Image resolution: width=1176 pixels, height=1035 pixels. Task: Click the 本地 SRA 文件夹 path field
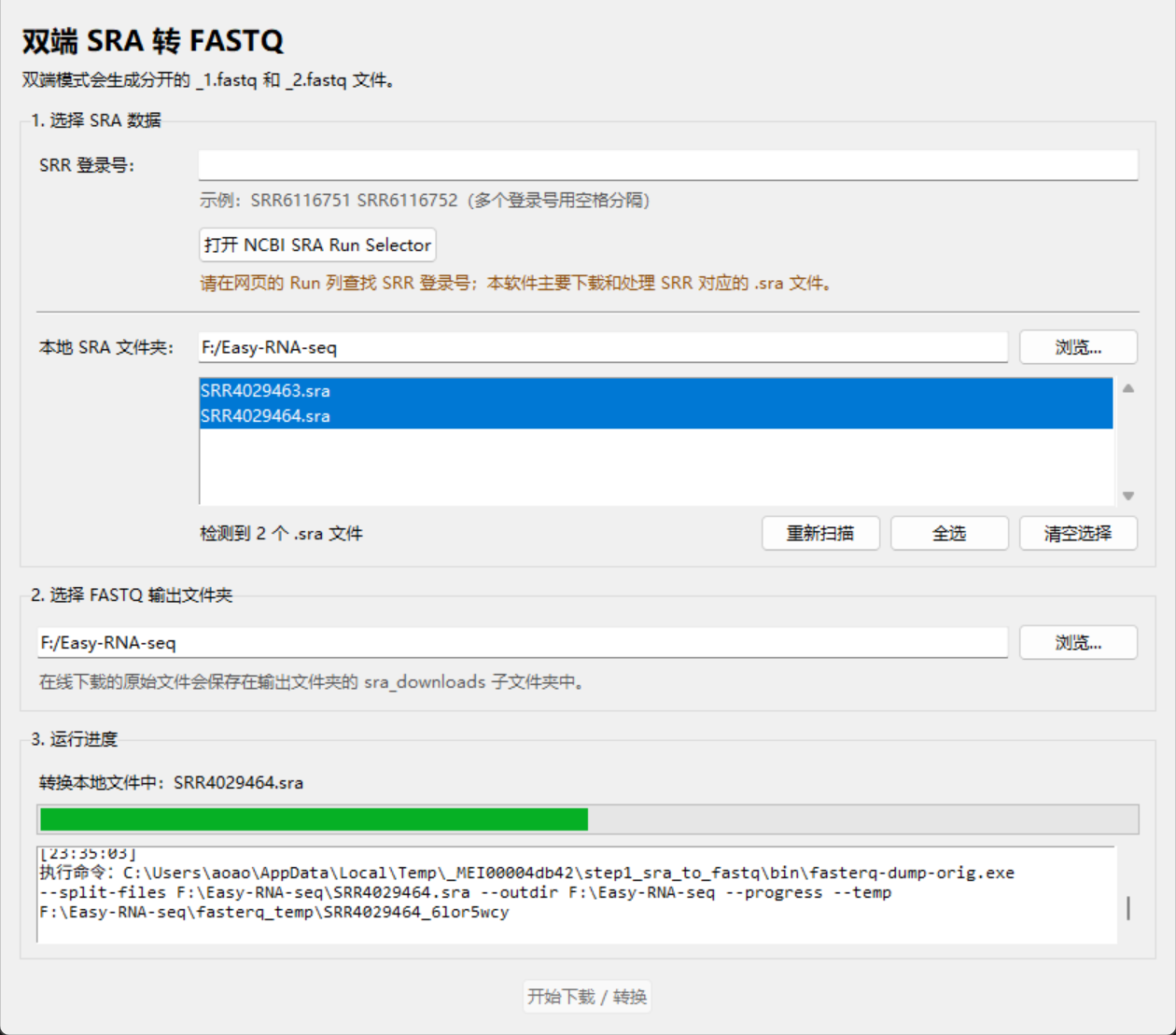(x=603, y=347)
